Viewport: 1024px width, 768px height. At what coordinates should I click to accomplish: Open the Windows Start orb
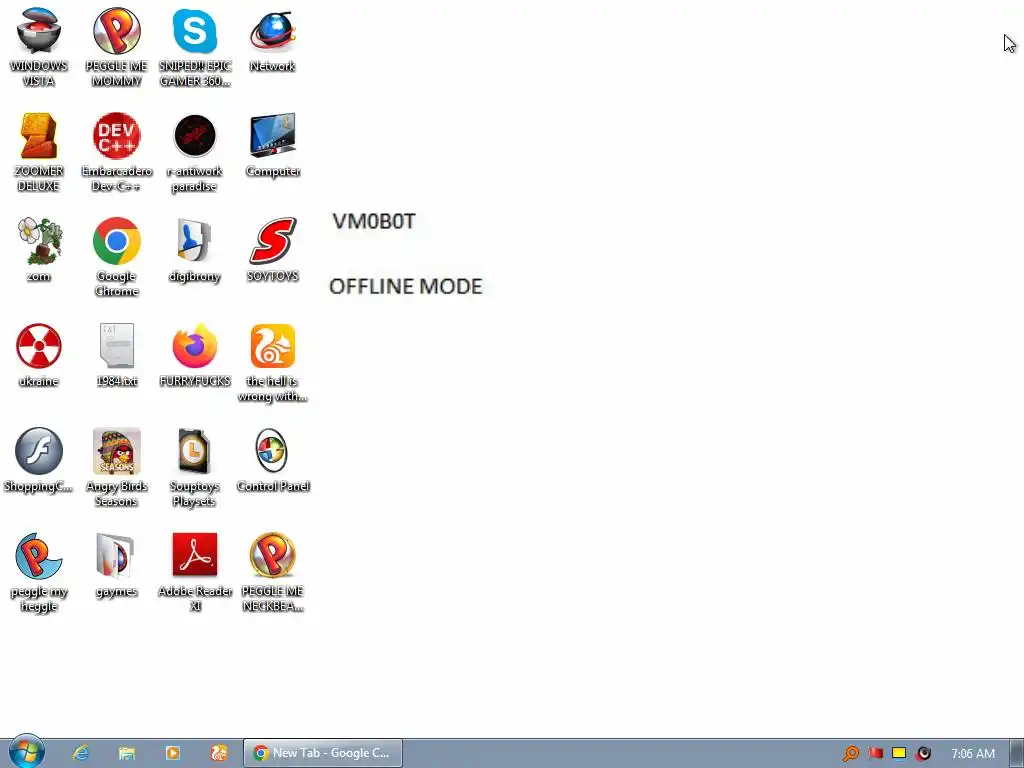[27, 752]
